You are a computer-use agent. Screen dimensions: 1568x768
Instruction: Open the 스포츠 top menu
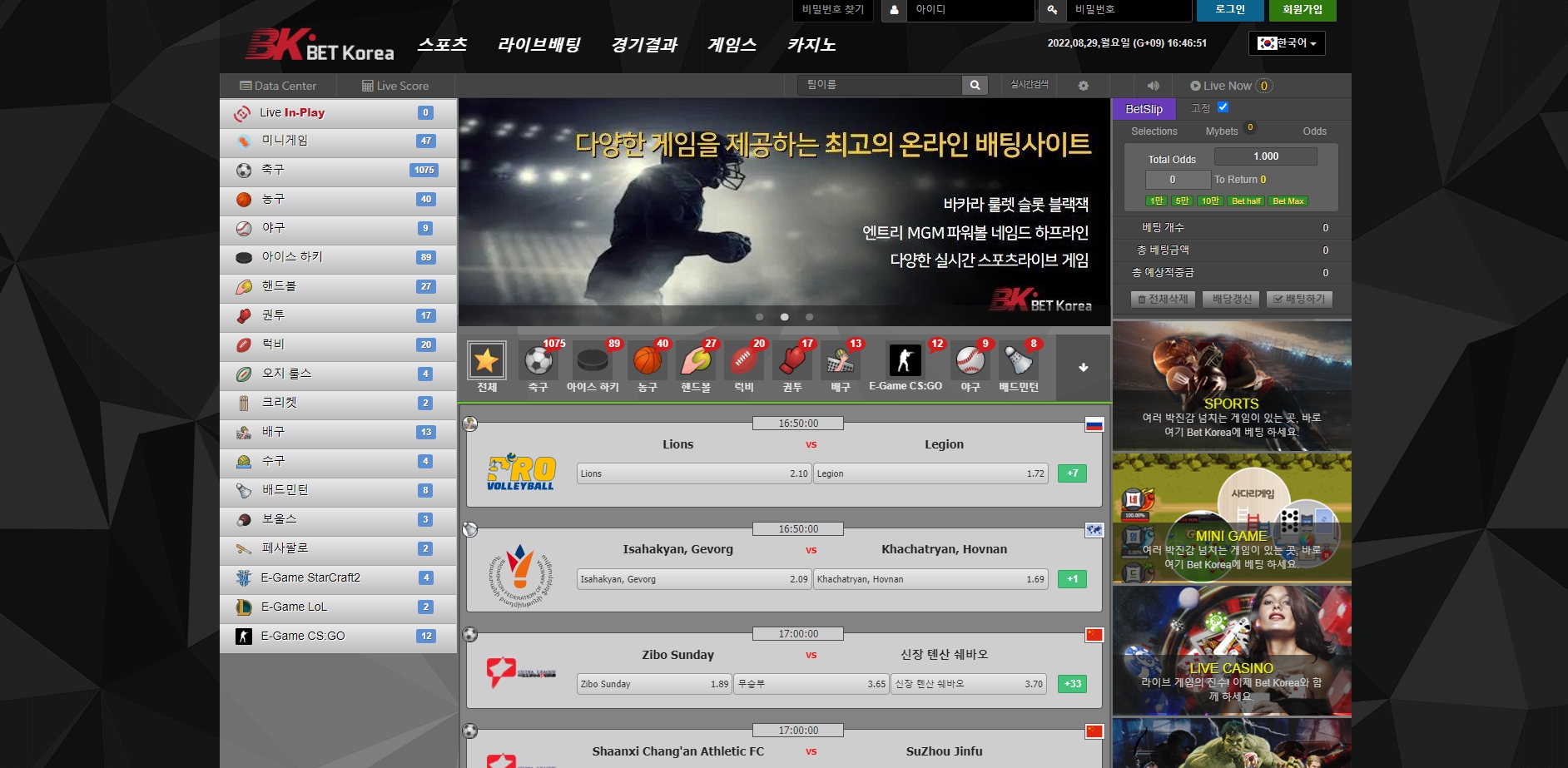coord(442,45)
